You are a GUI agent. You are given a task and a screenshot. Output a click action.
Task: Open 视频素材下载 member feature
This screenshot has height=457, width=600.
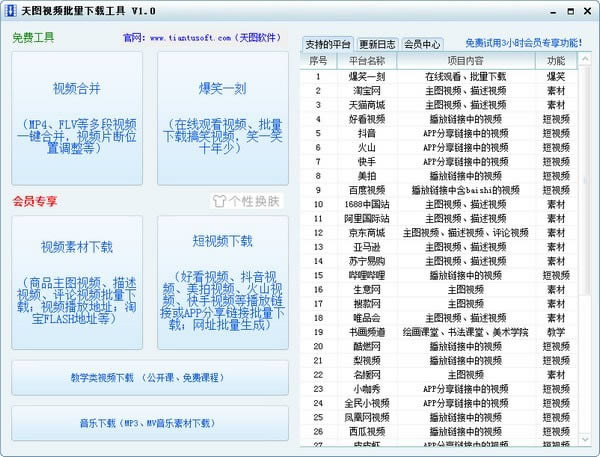click(x=77, y=282)
